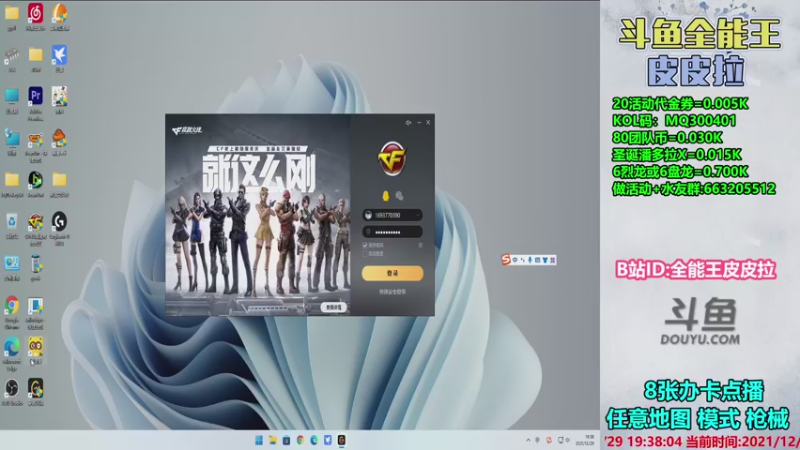This screenshot has height=450, width=800.
Task: Click the red CF logo emblem
Action: 392,158
